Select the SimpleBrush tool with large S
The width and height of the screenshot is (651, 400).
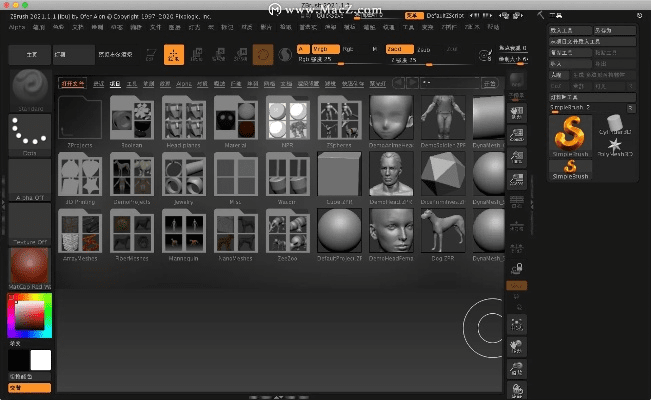pyautogui.click(x=571, y=134)
